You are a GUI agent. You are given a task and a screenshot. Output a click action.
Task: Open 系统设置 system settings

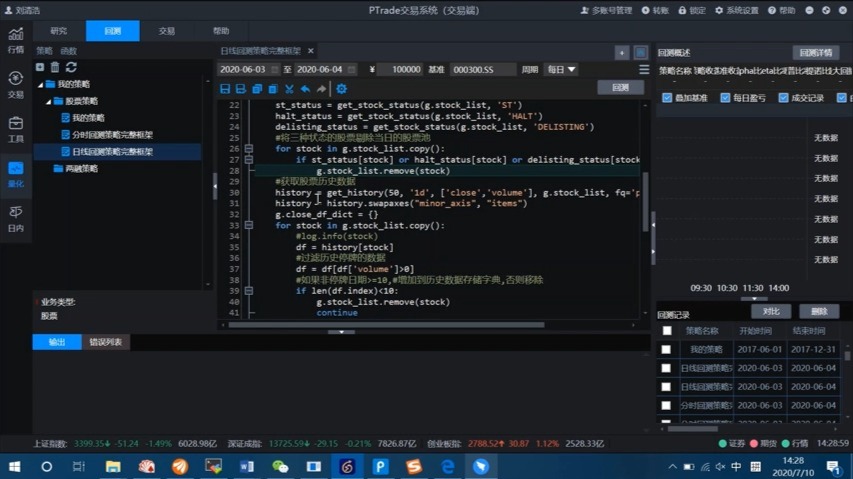(x=737, y=10)
